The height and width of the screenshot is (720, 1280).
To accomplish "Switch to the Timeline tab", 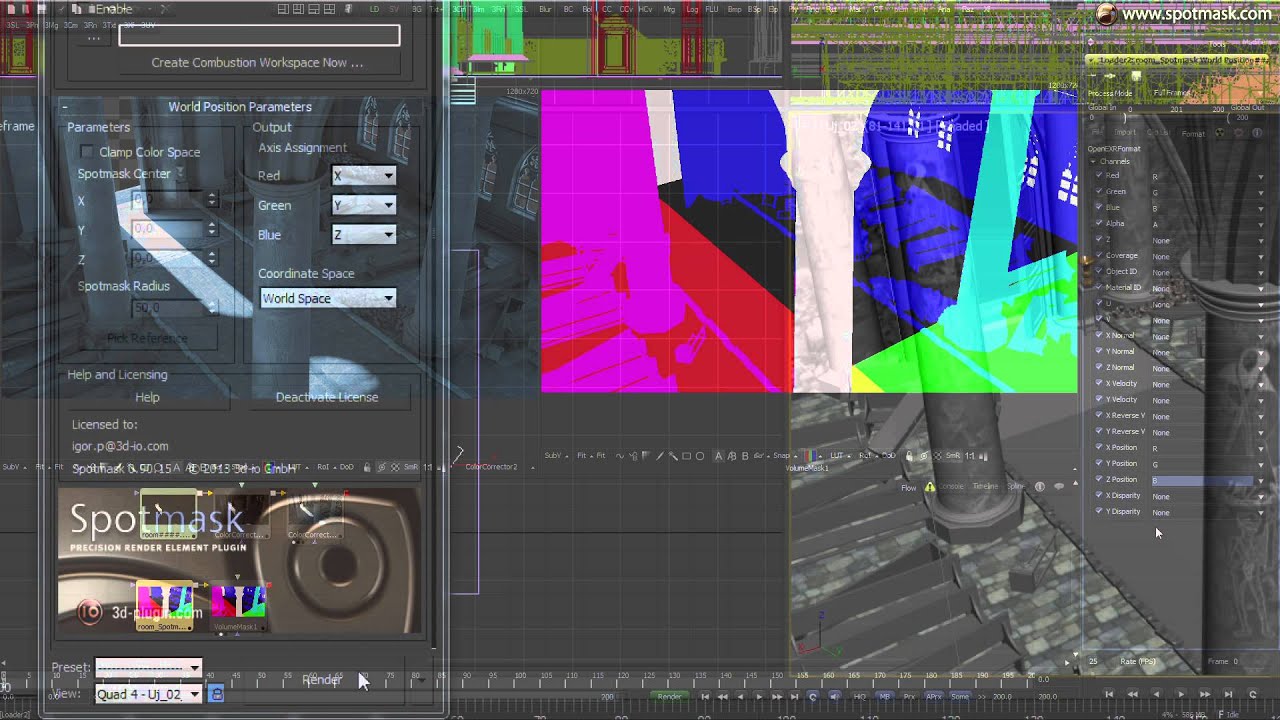I will (986, 487).
